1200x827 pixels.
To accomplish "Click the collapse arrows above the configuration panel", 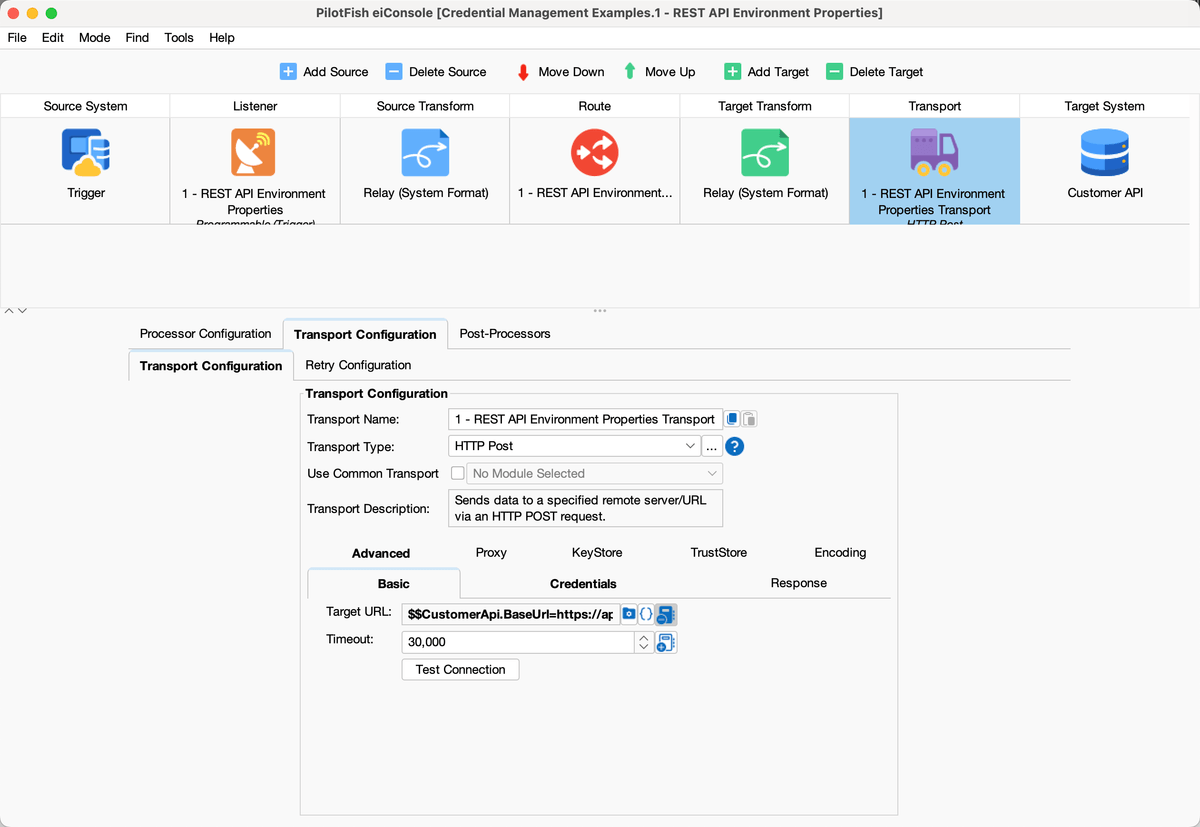I will (15, 311).
